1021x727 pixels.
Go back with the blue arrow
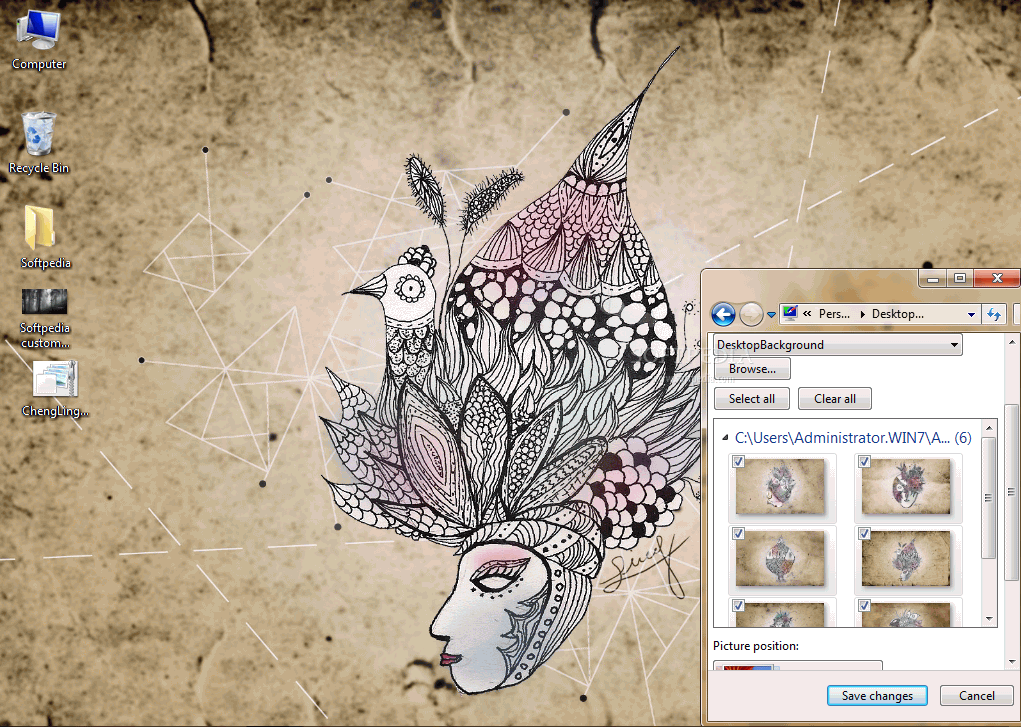[723, 314]
